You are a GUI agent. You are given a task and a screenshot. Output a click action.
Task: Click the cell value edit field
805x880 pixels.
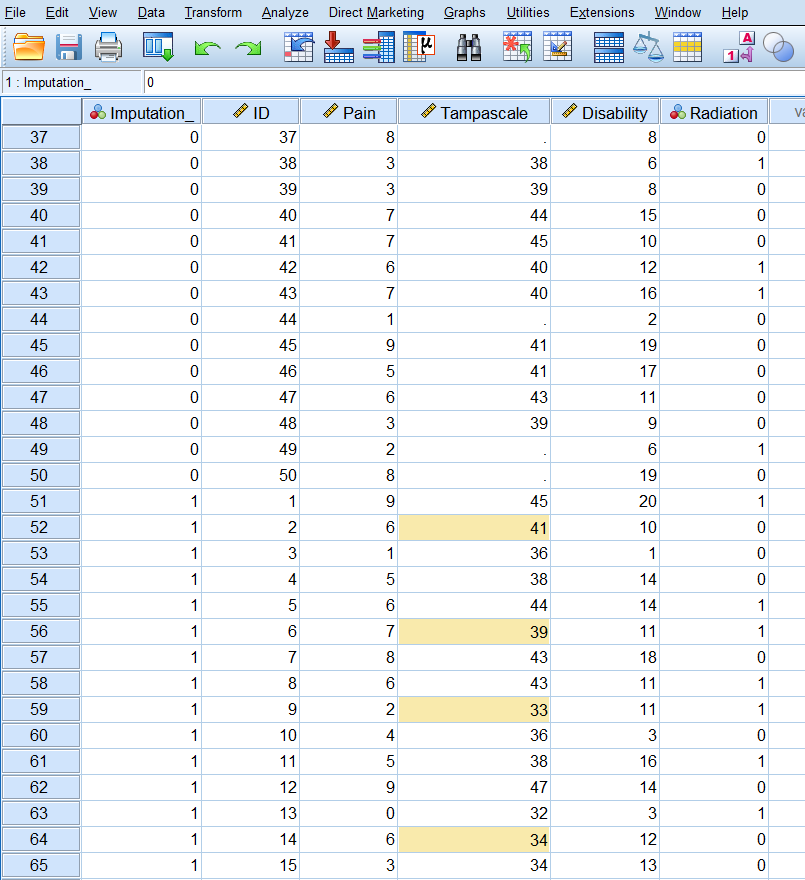pyautogui.click(x=470, y=82)
